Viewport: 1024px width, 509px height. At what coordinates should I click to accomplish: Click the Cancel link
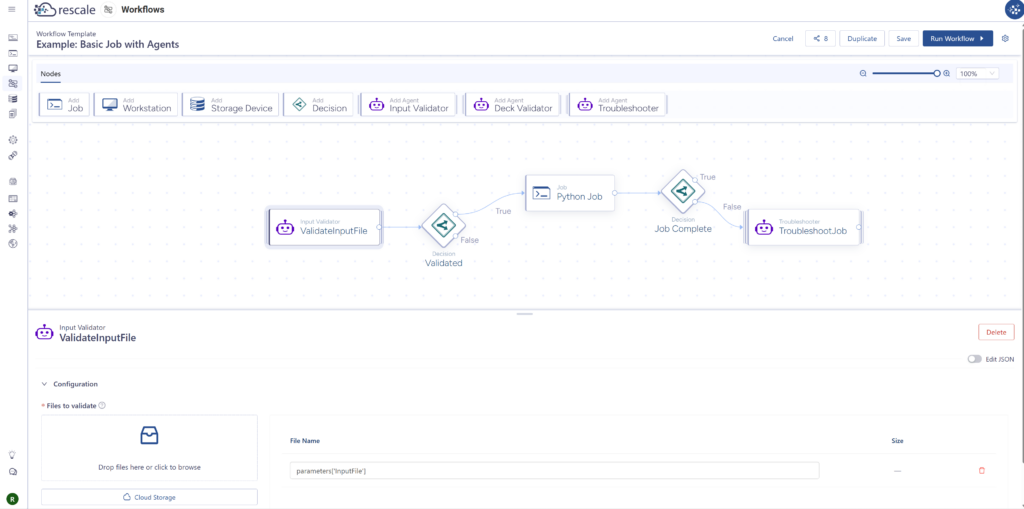(x=782, y=39)
